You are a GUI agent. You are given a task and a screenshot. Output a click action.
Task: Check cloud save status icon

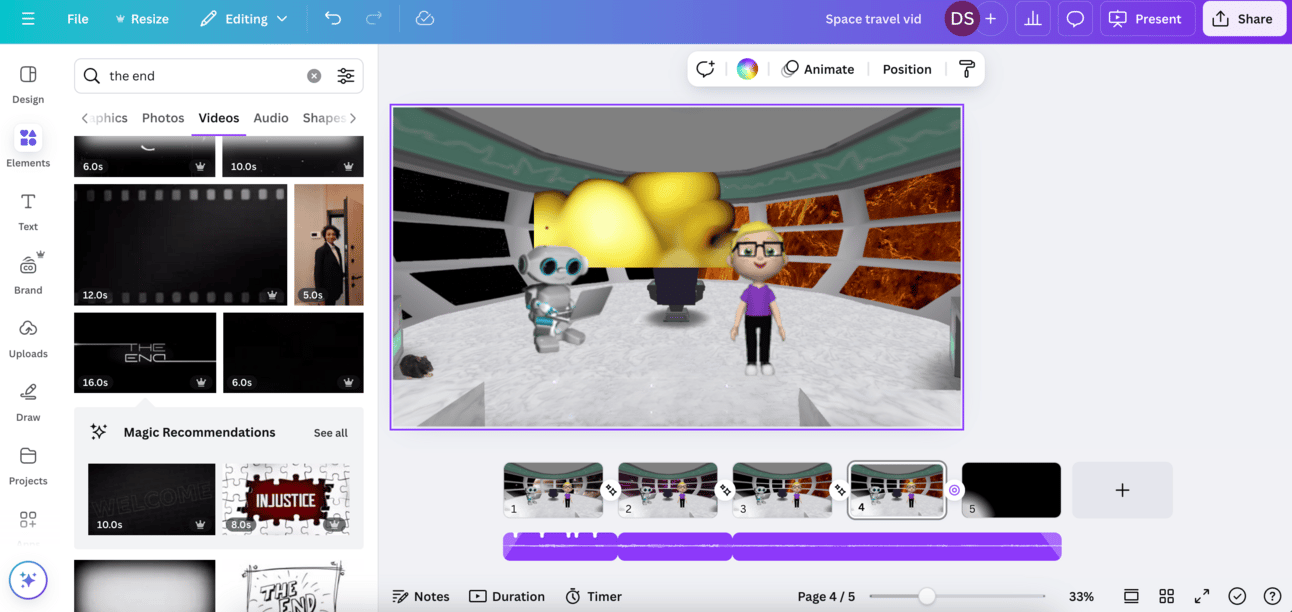pos(425,19)
